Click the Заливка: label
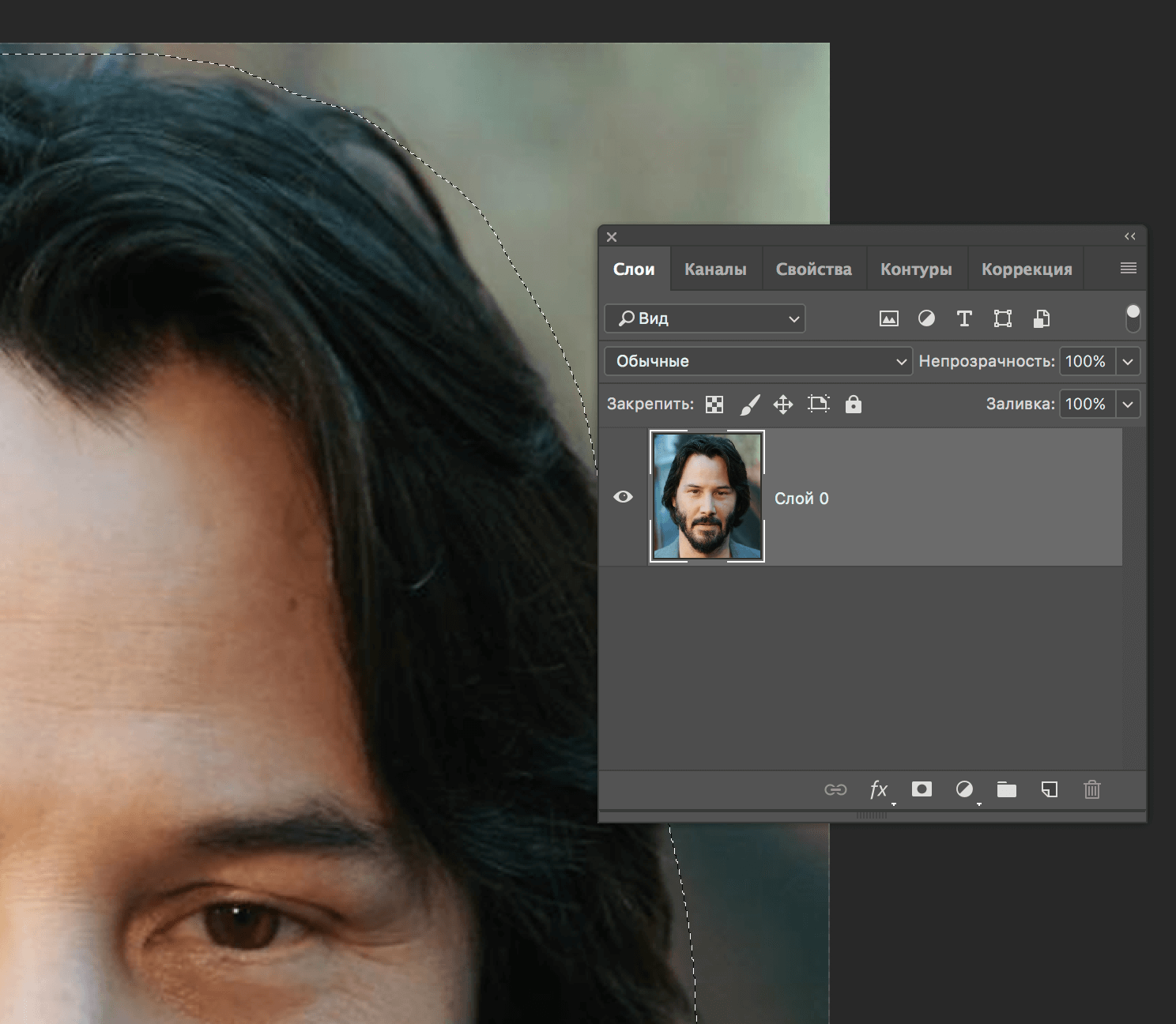The width and height of the screenshot is (1176, 1024). [1020, 404]
